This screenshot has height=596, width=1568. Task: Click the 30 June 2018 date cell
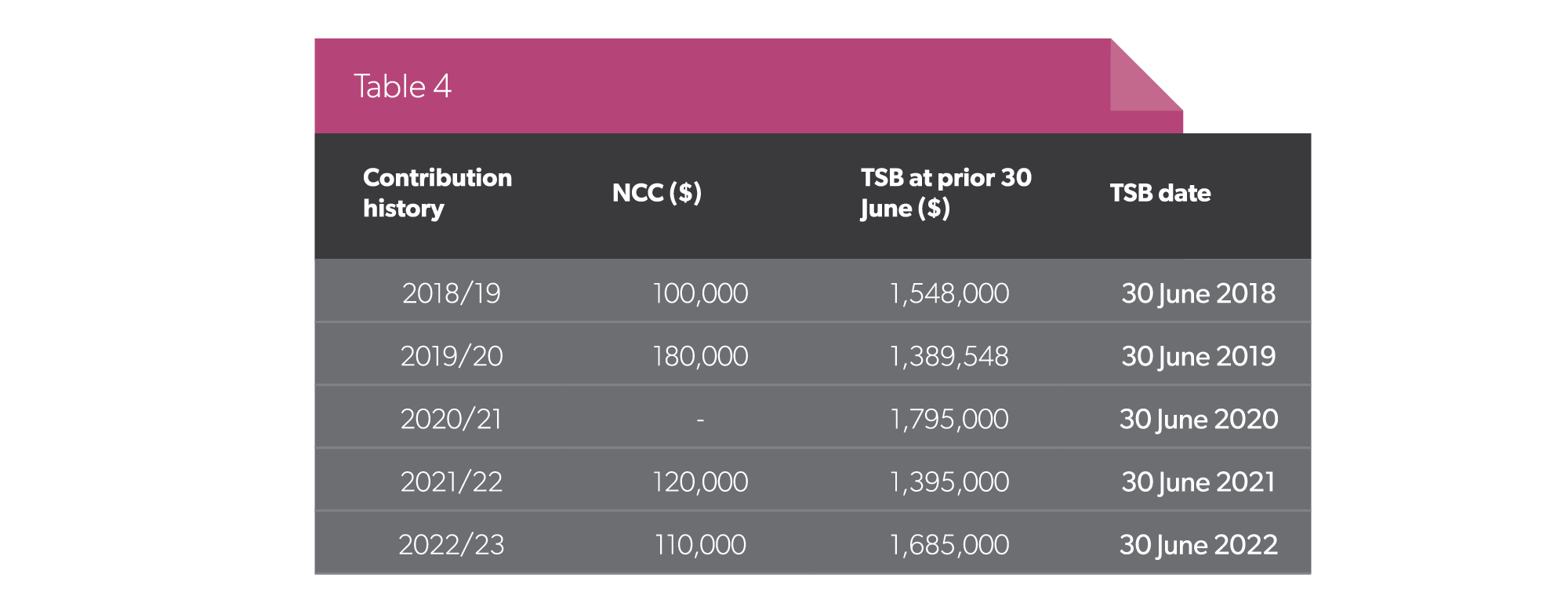click(x=1199, y=293)
